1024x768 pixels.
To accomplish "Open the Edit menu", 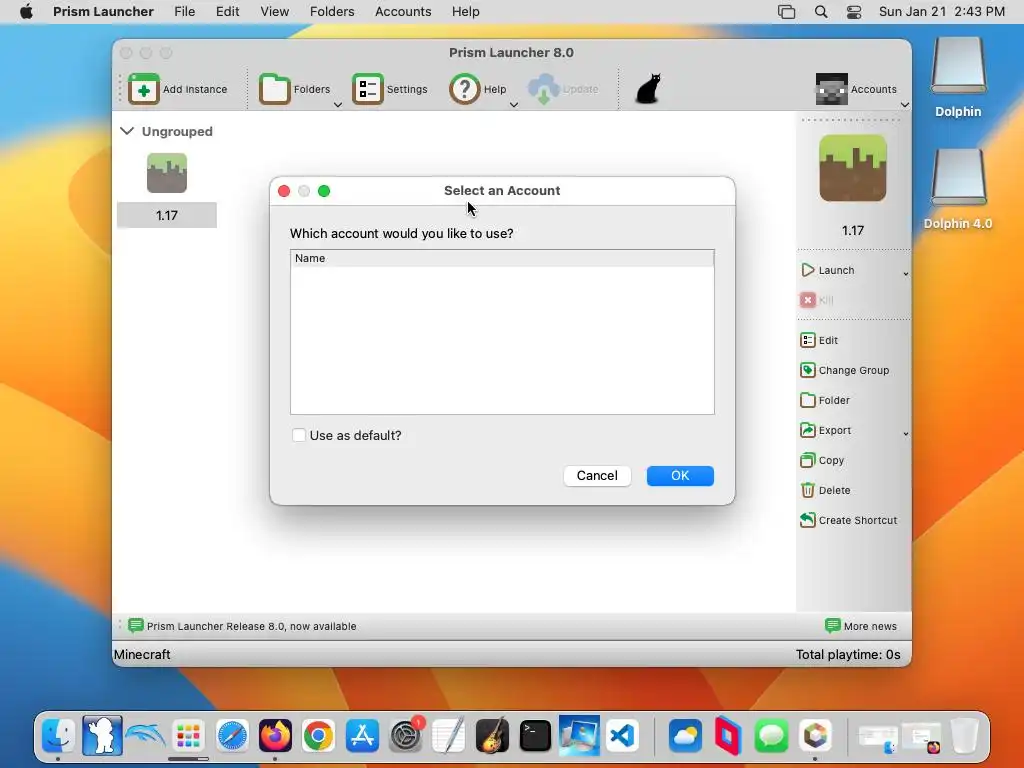I will pos(227,12).
